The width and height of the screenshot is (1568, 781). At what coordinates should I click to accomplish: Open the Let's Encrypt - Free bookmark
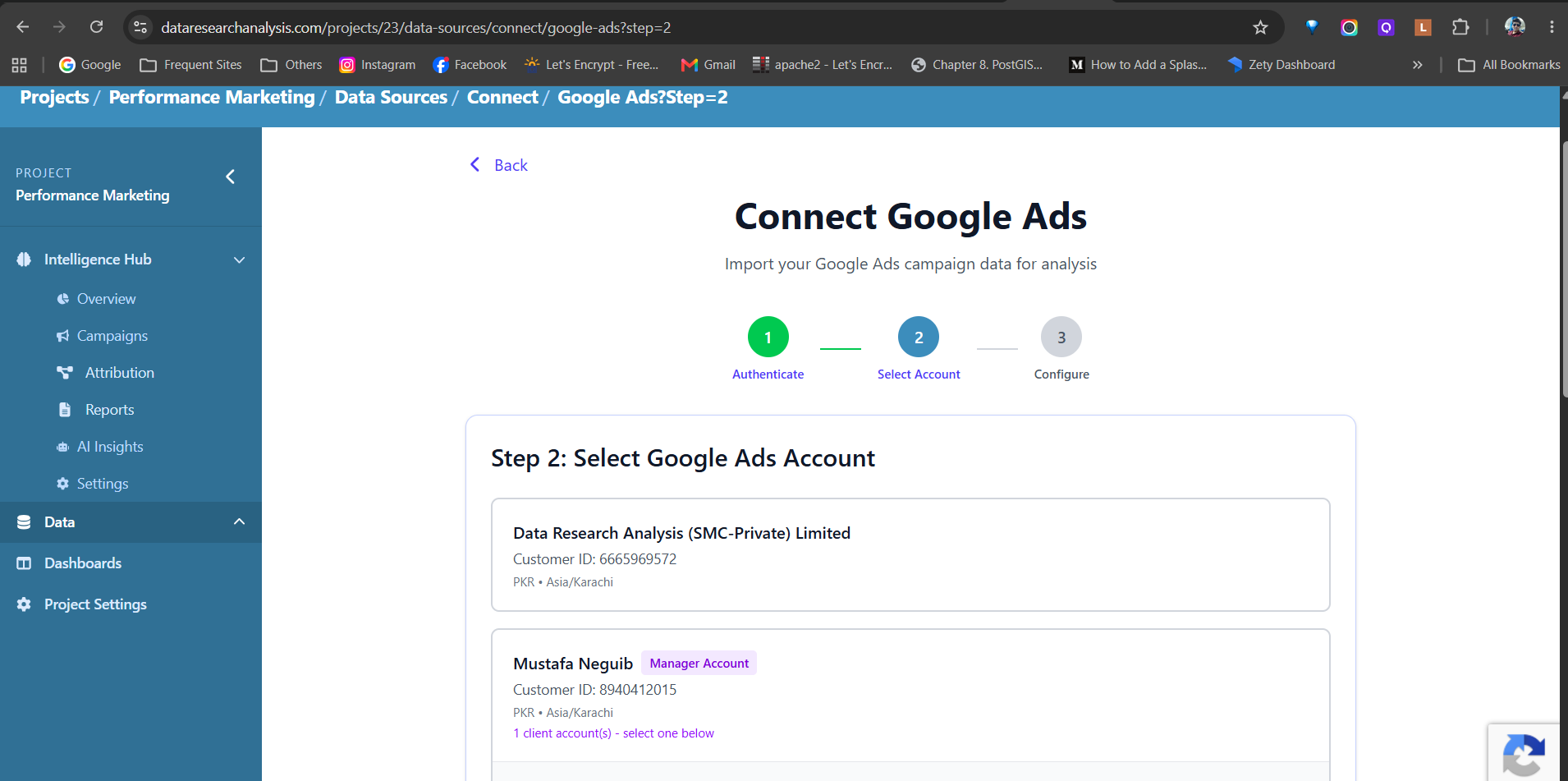592,65
